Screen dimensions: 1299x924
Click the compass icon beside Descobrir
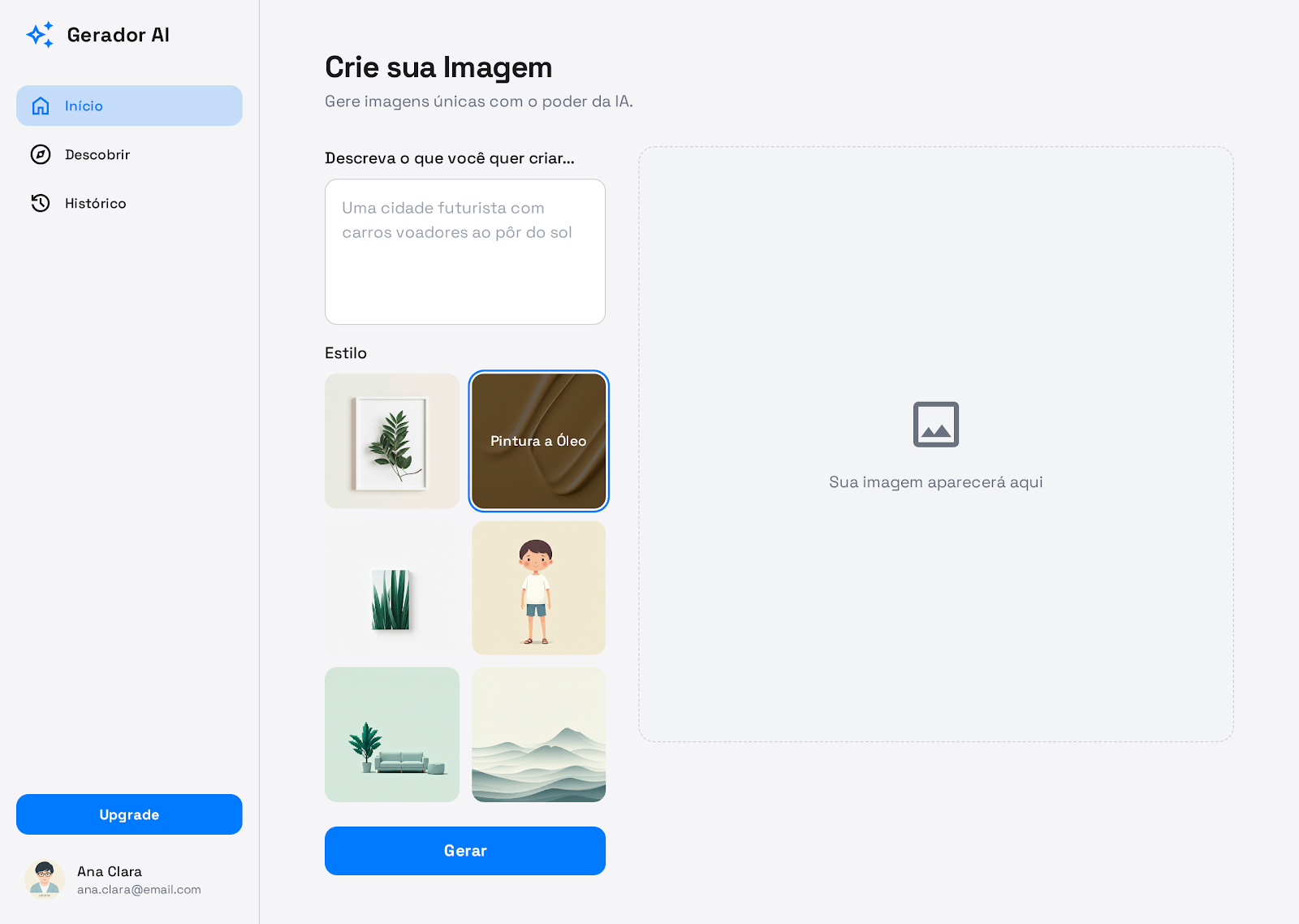click(41, 154)
